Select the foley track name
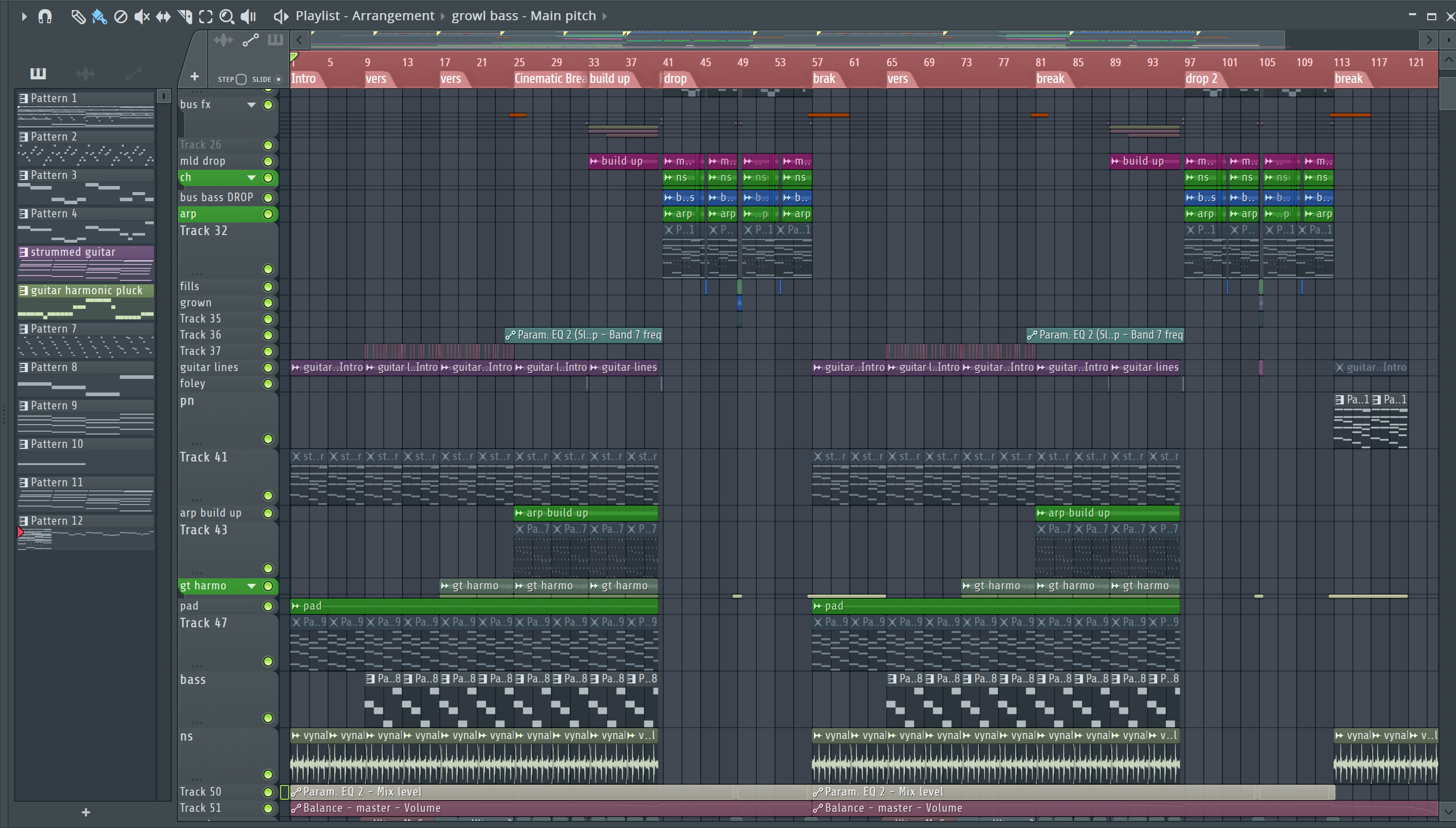The image size is (1456, 828). (x=193, y=384)
